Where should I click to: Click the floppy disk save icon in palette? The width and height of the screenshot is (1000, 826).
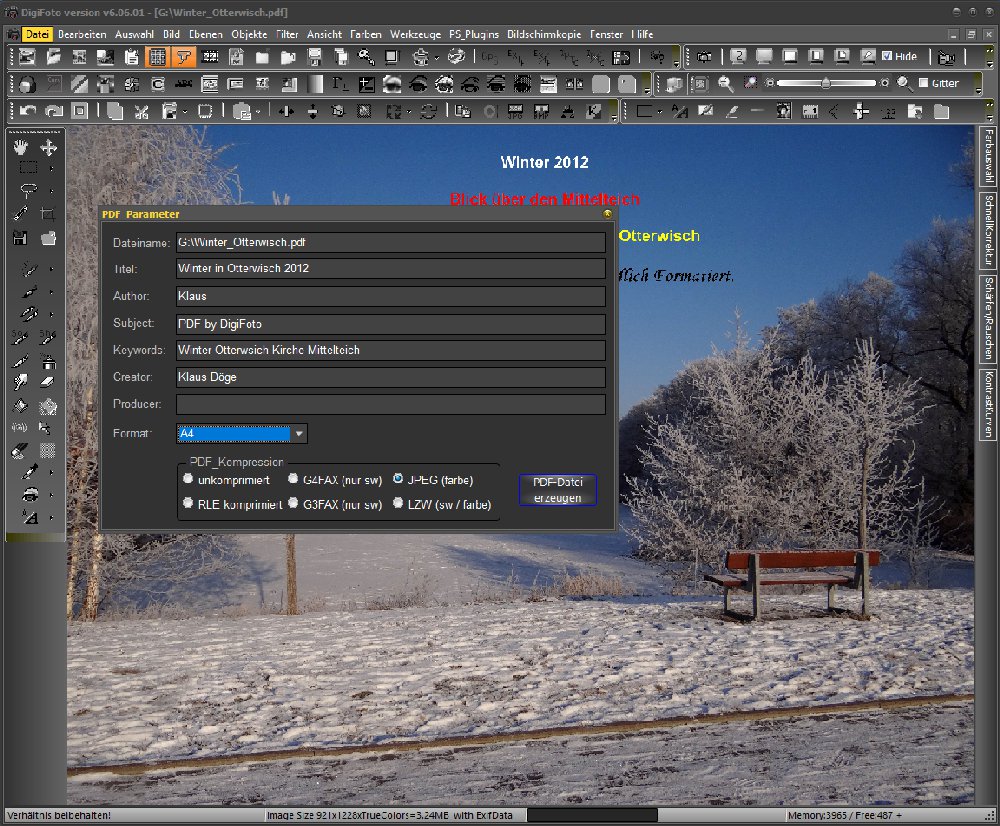tap(21, 238)
